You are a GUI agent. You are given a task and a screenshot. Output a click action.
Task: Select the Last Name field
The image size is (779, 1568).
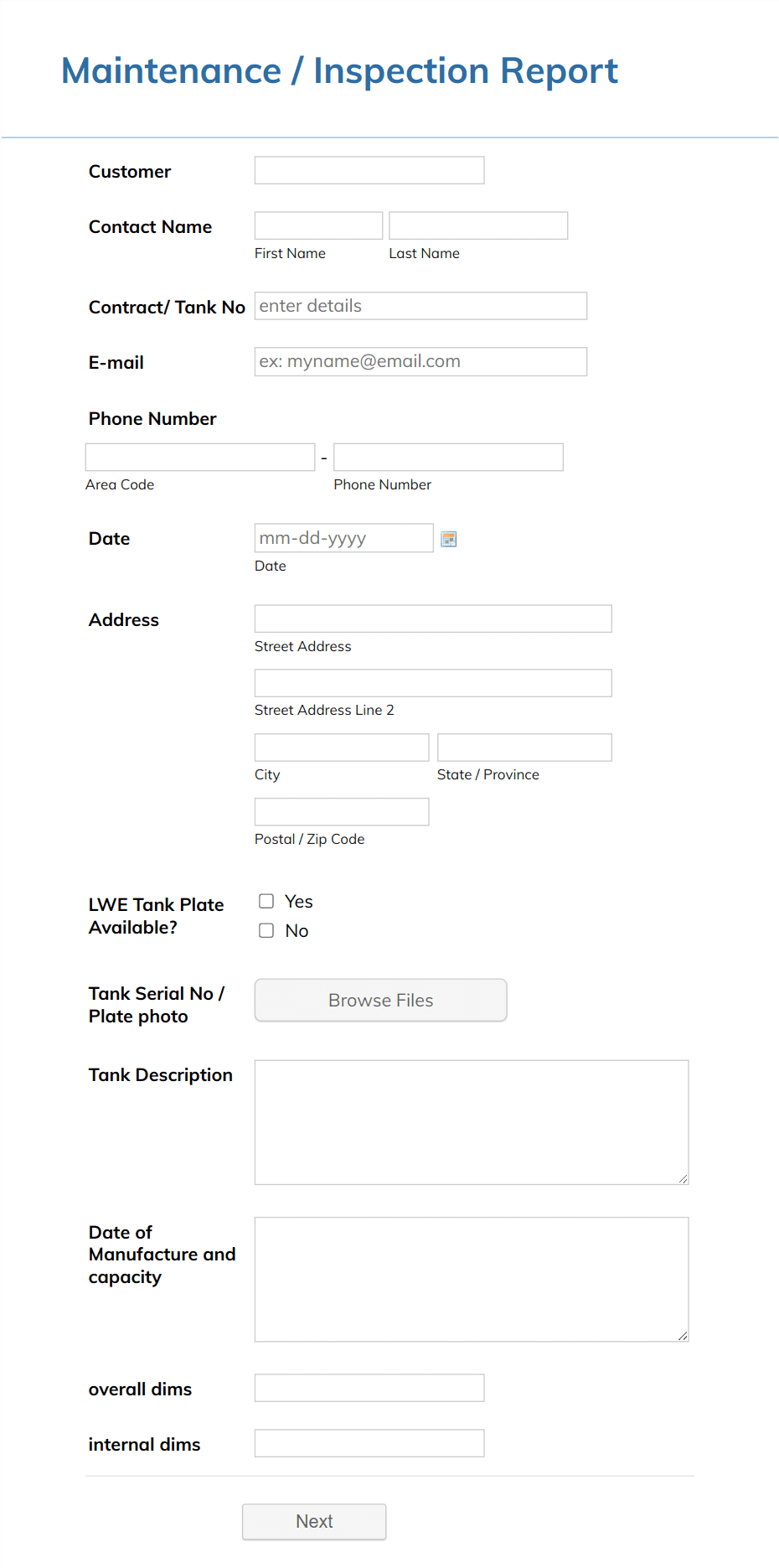(477, 225)
